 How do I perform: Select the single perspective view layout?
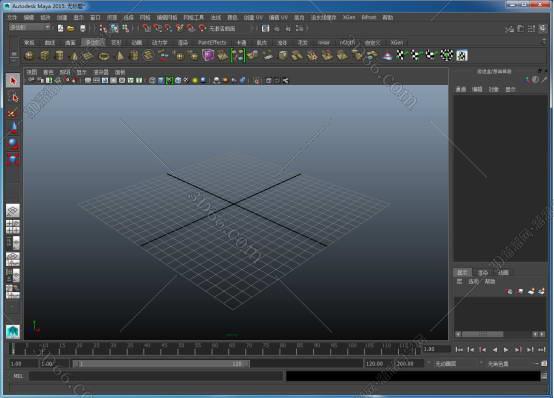pos(13,211)
